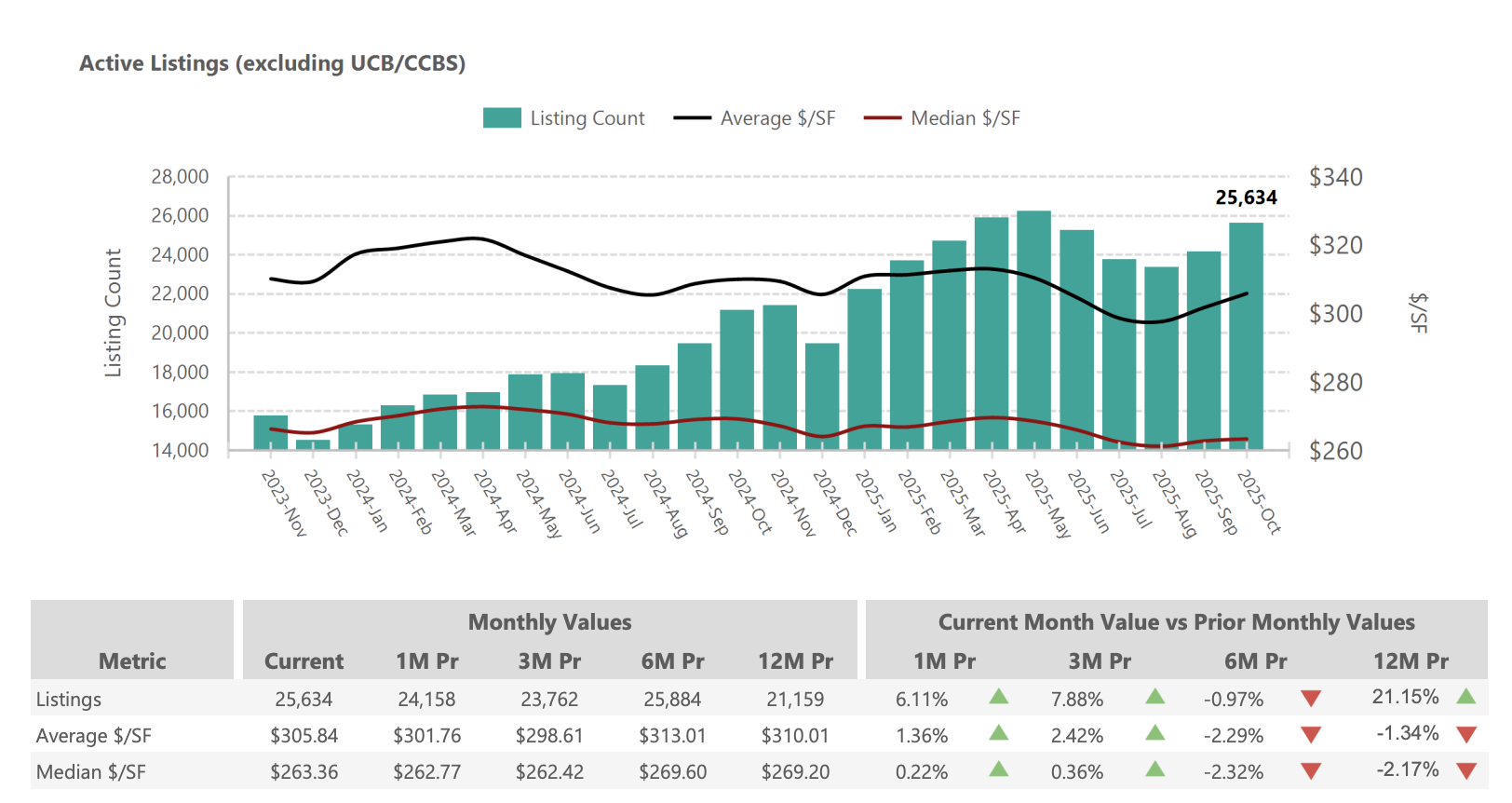The height and width of the screenshot is (803, 1512).
Task: Click the green up arrow beside 7.88%
Action: coord(1155,697)
